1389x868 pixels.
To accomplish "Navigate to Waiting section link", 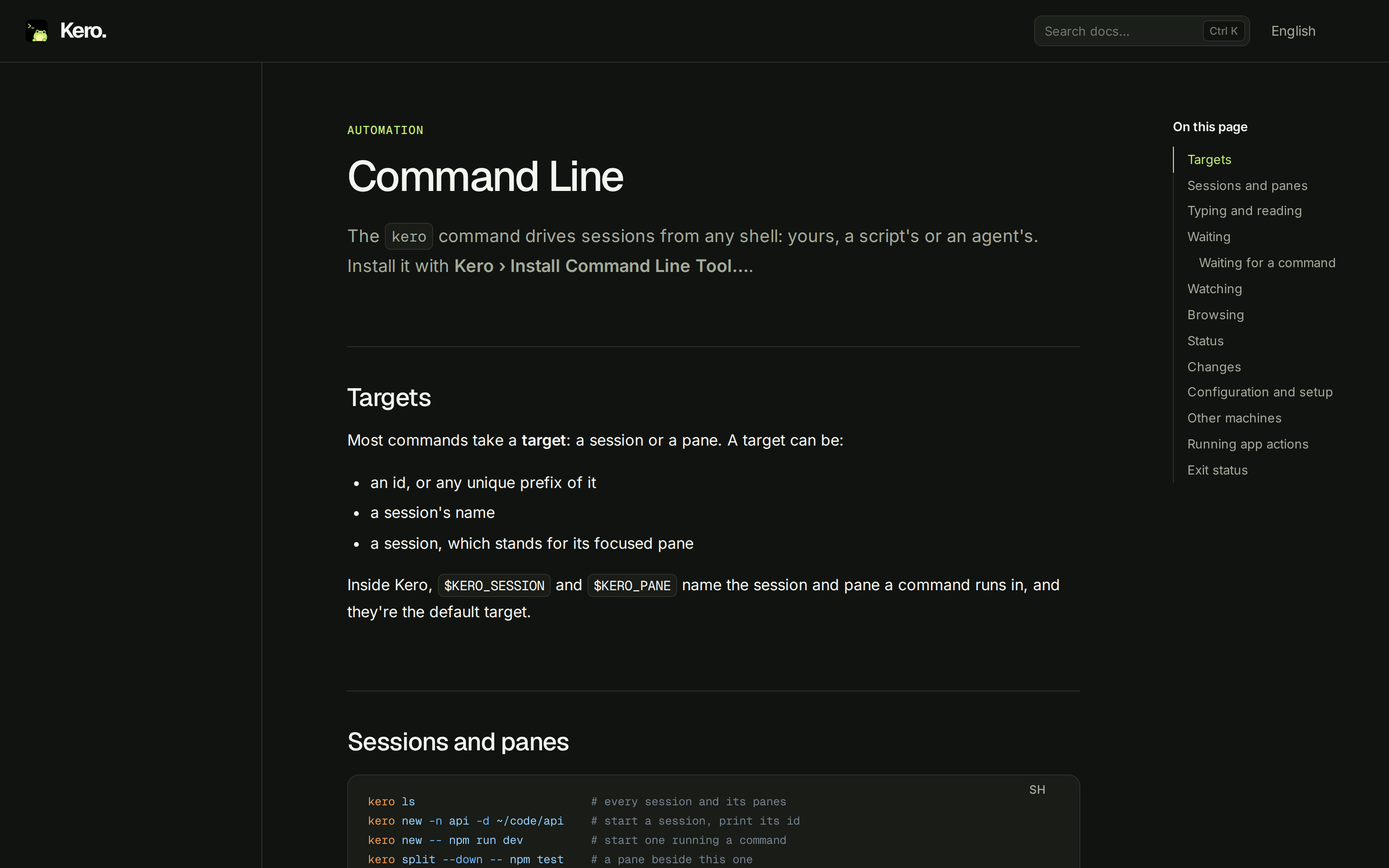I will [x=1208, y=236].
